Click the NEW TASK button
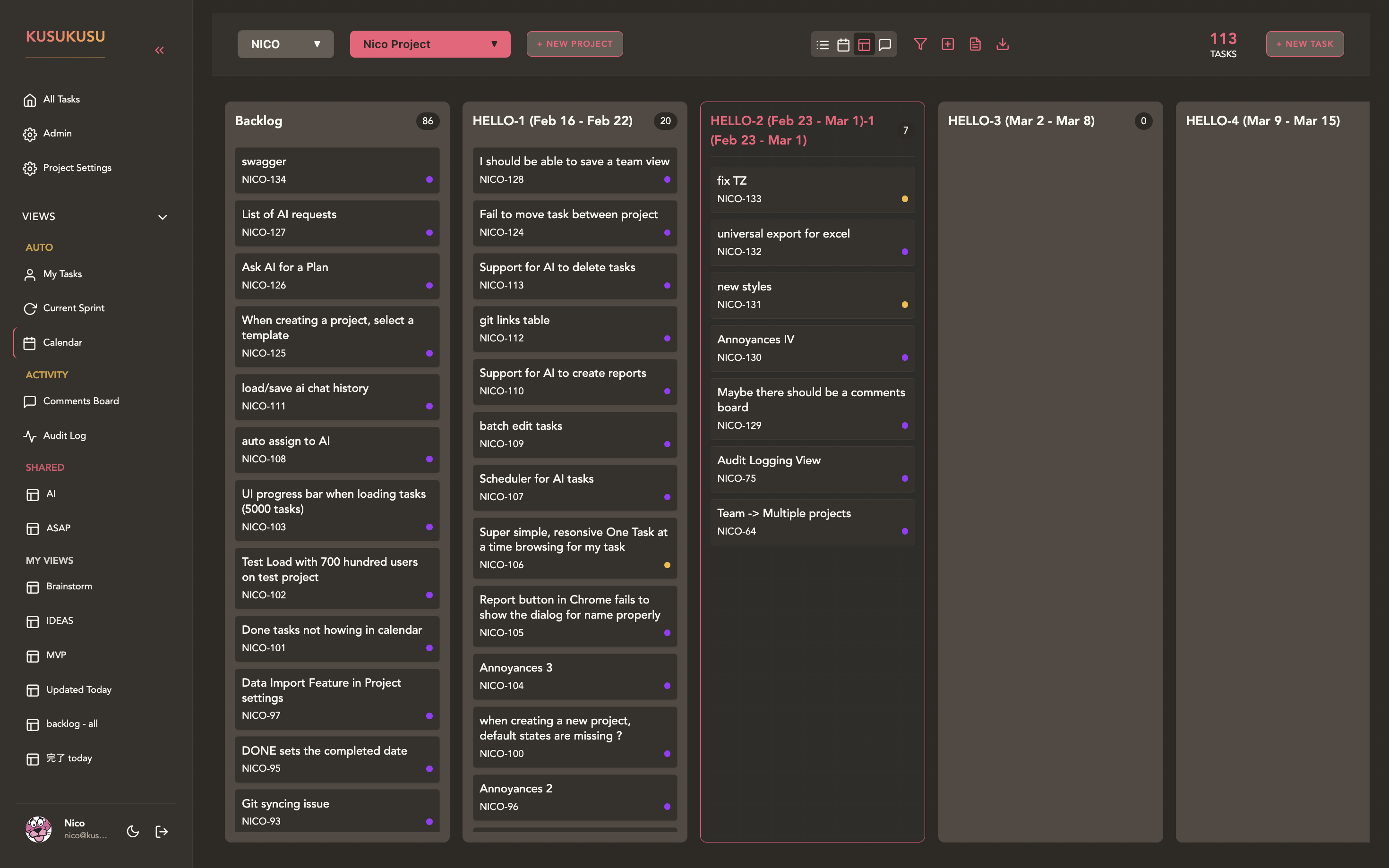 [x=1304, y=43]
